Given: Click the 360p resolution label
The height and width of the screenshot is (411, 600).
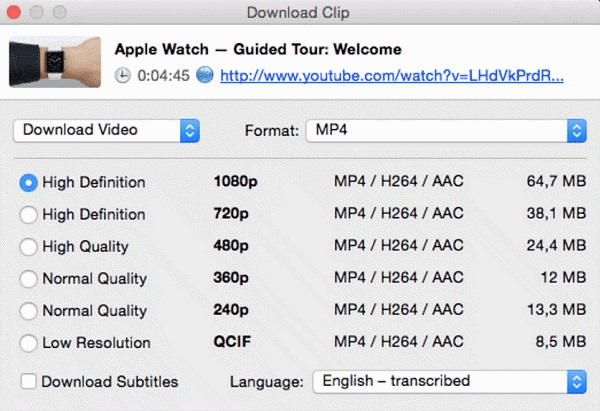Looking at the screenshot, I should tap(231, 278).
